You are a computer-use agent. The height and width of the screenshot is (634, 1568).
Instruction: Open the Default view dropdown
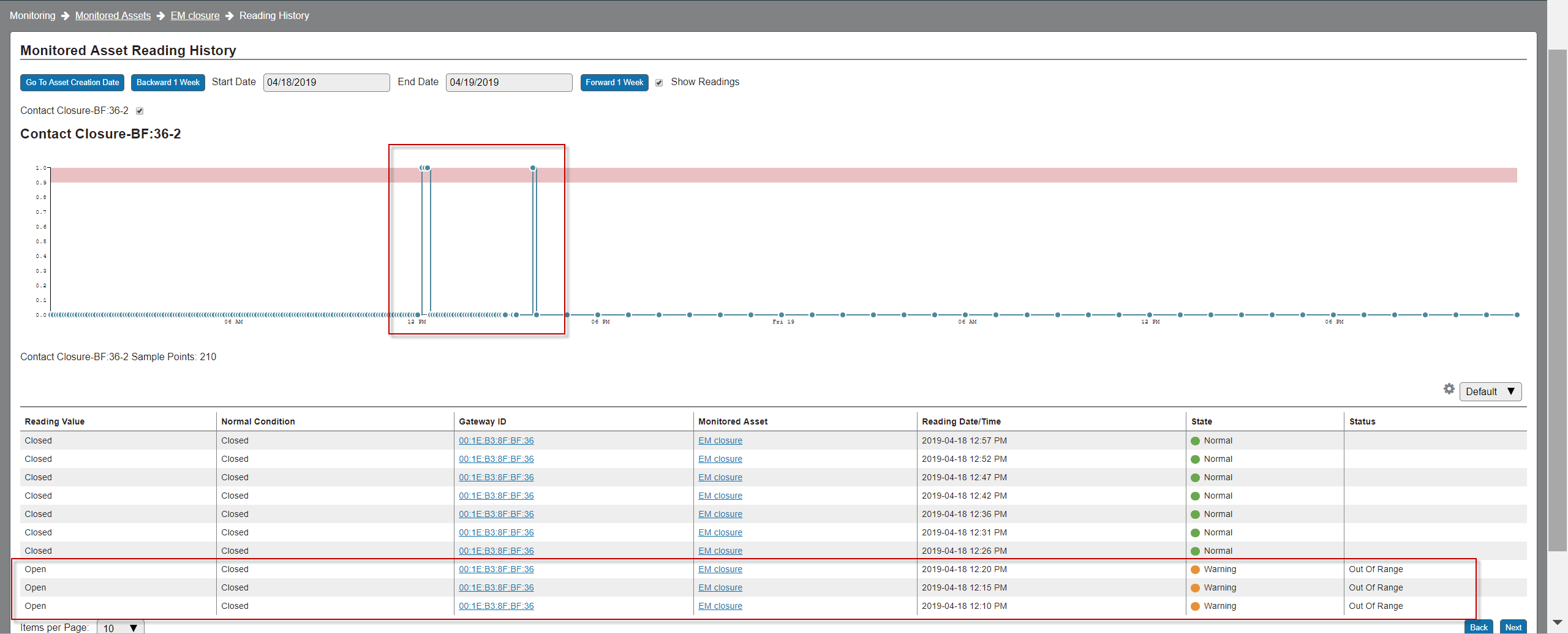(1490, 391)
